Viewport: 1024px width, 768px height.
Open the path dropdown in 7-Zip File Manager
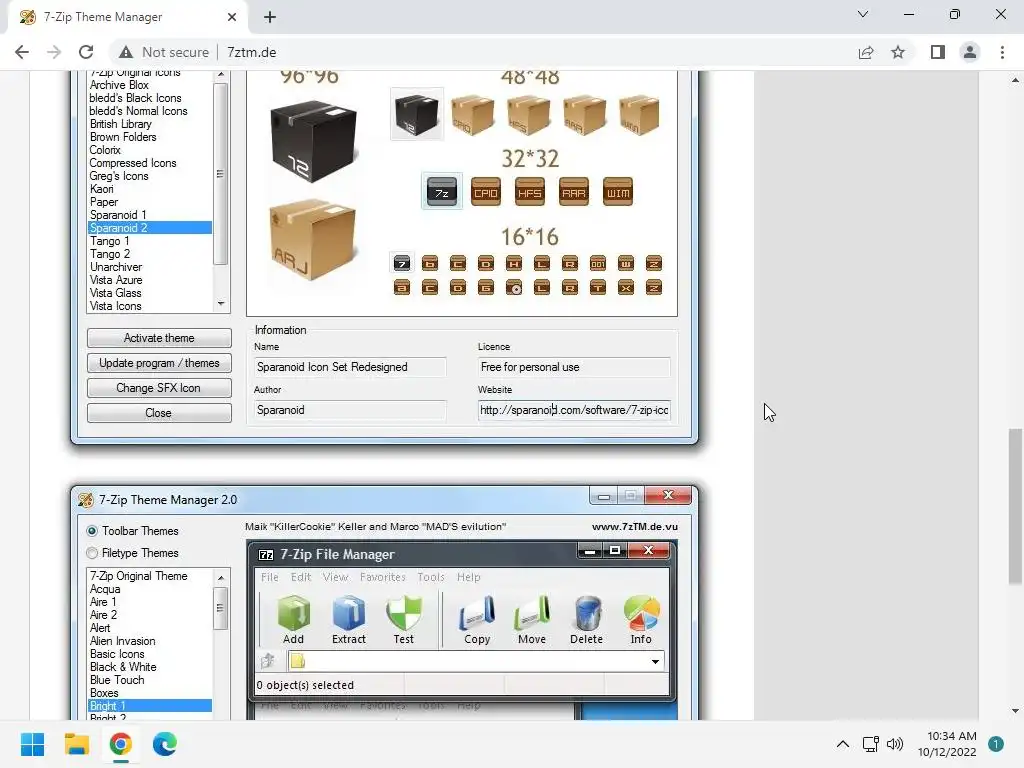click(x=655, y=662)
